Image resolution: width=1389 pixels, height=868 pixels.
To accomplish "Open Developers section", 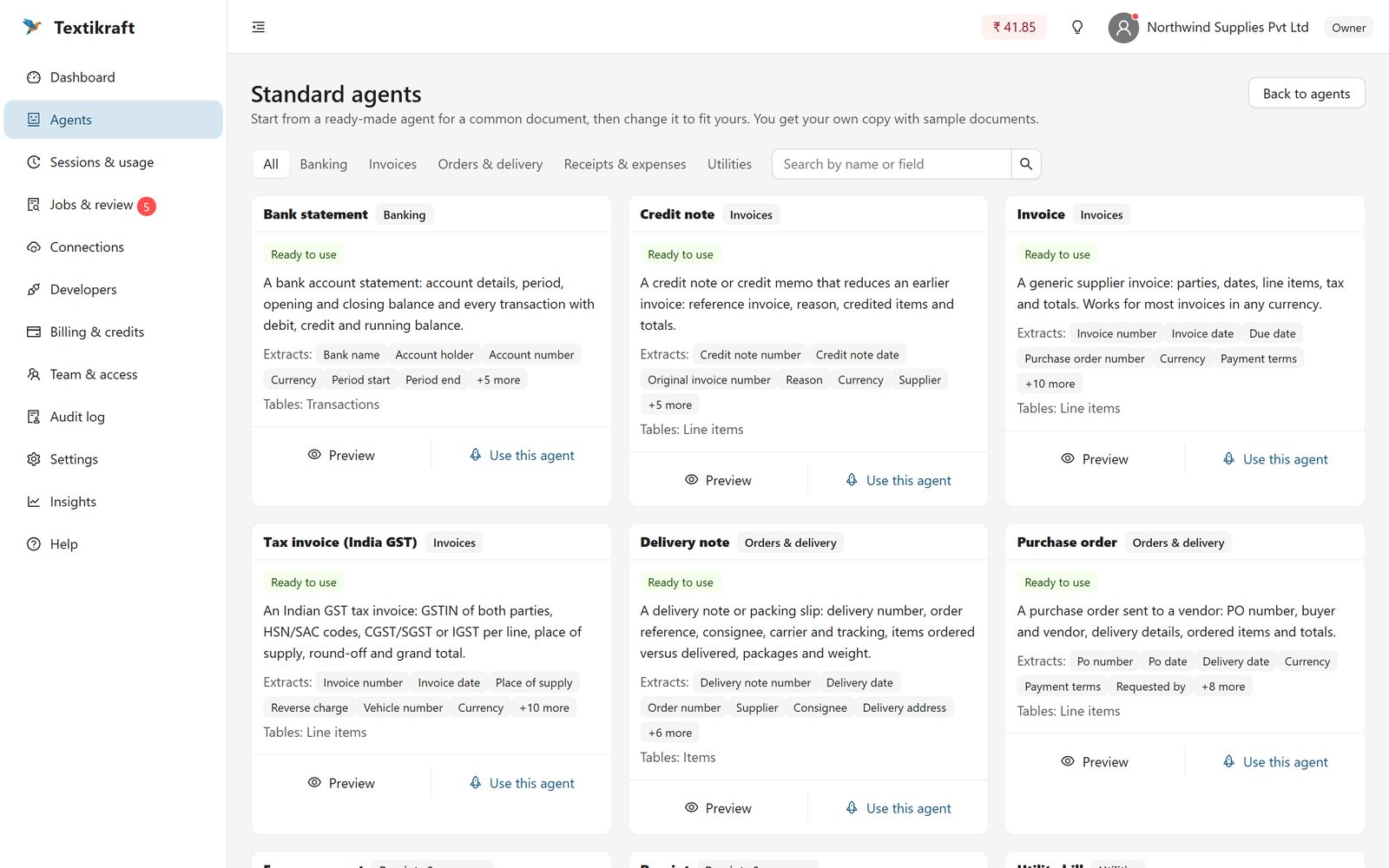I will tap(113, 290).
